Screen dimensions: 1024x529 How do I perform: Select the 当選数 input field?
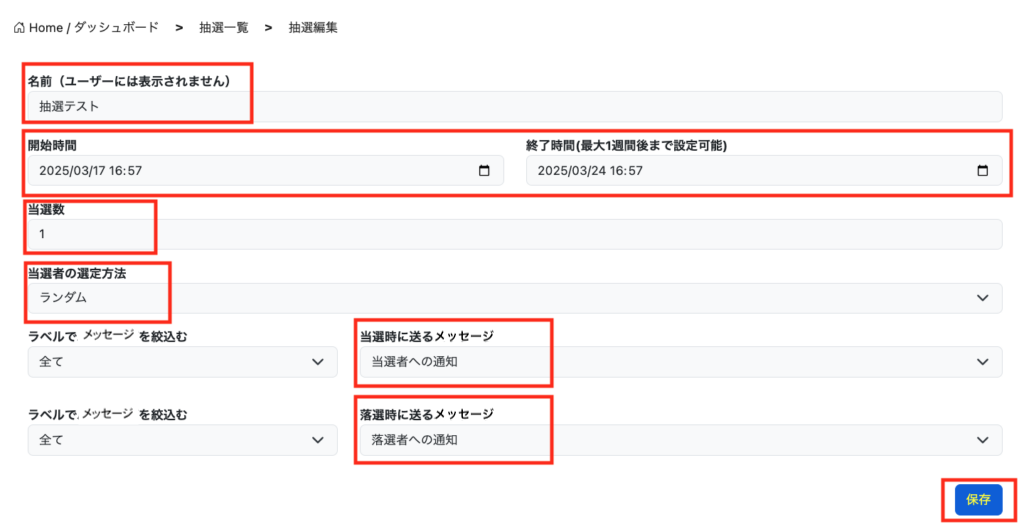514,234
